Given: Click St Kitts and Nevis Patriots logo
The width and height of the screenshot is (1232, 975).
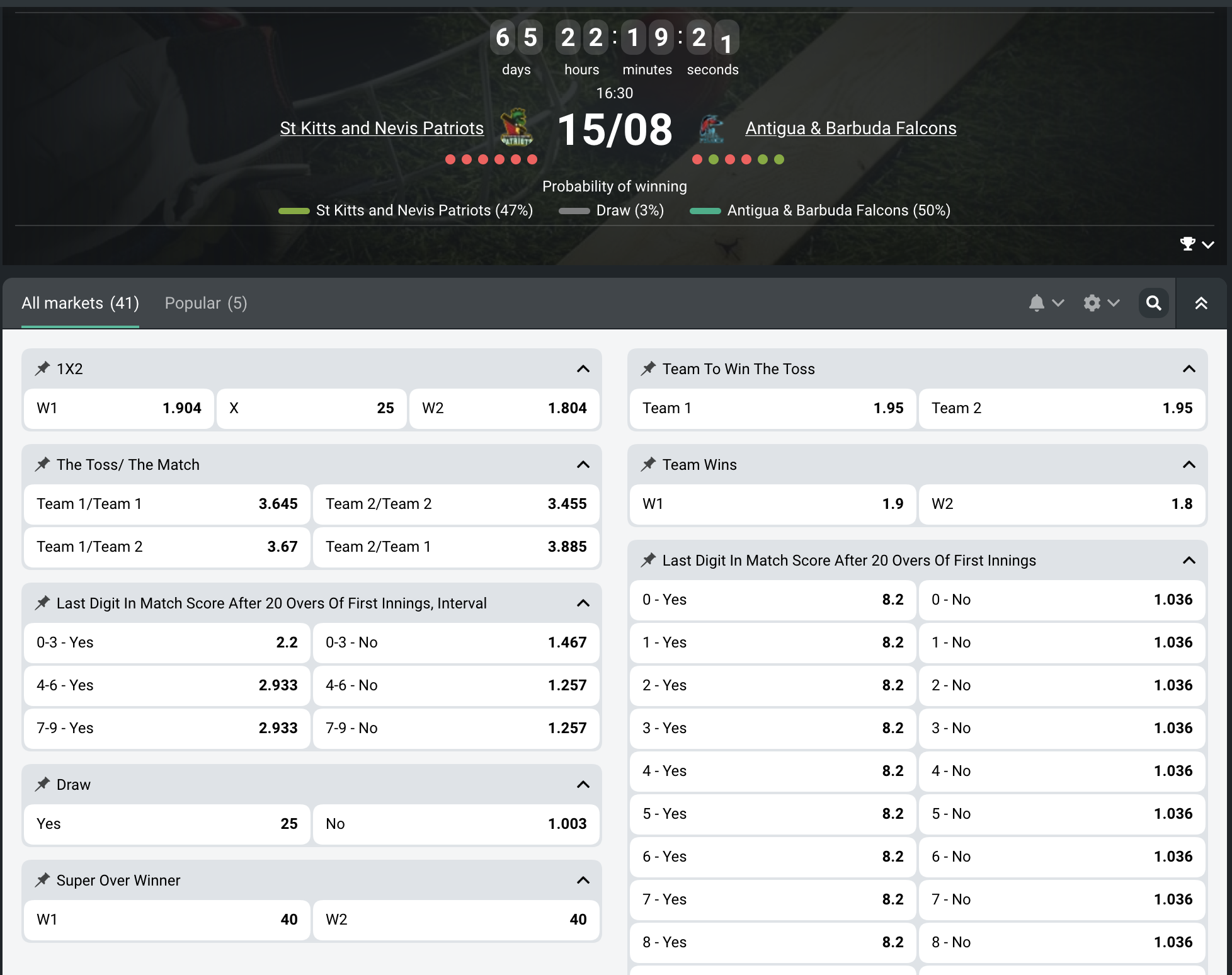Looking at the screenshot, I should pos(516,128).
